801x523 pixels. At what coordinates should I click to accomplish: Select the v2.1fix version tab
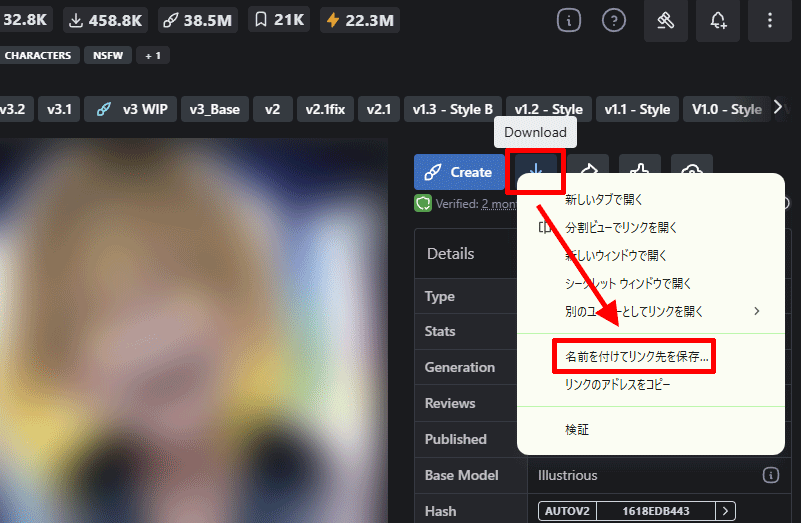tap(325, 109)
